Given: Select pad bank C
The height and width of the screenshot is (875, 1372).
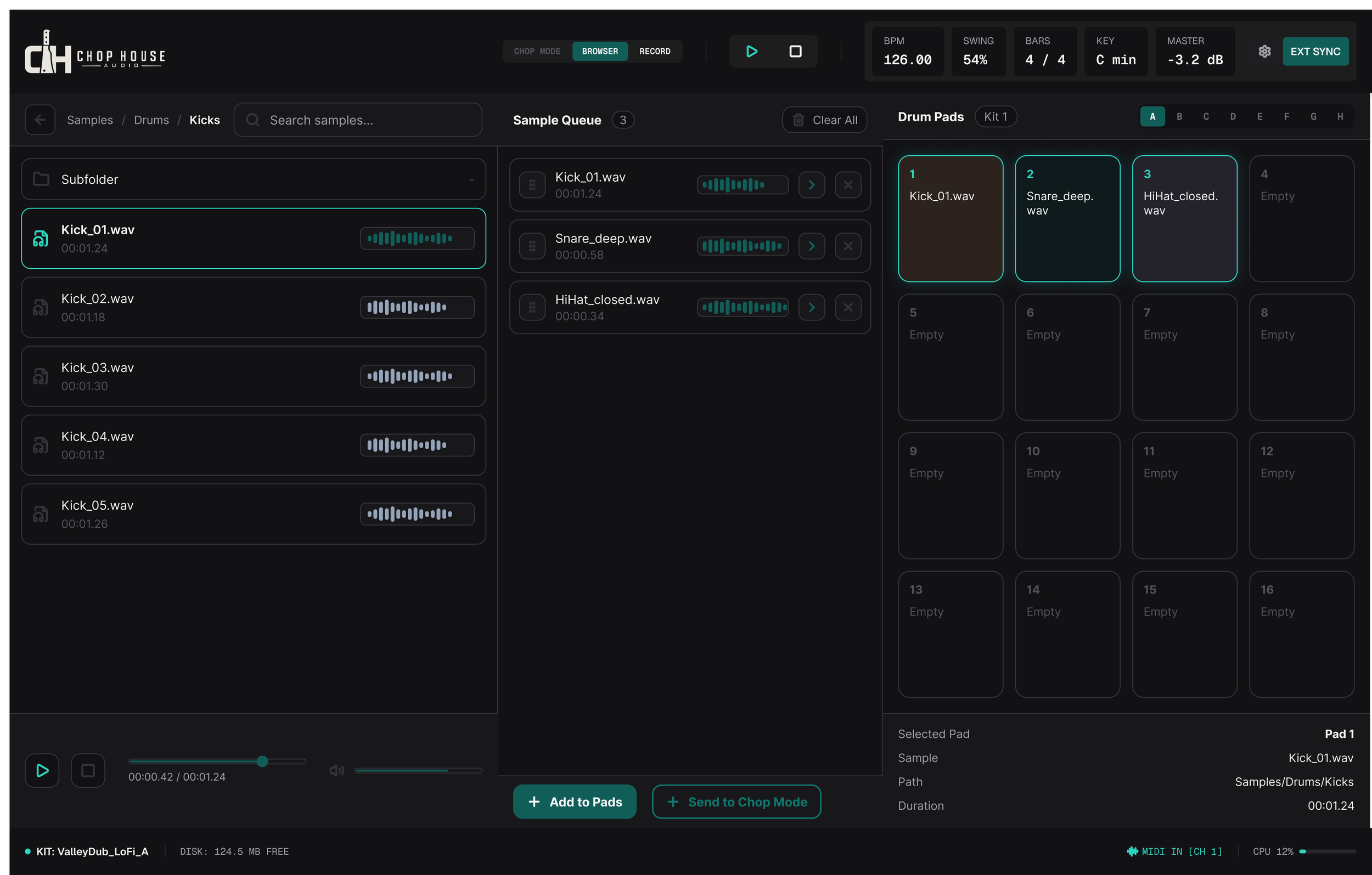Looking at the screenshot, I should point(1206,116).
